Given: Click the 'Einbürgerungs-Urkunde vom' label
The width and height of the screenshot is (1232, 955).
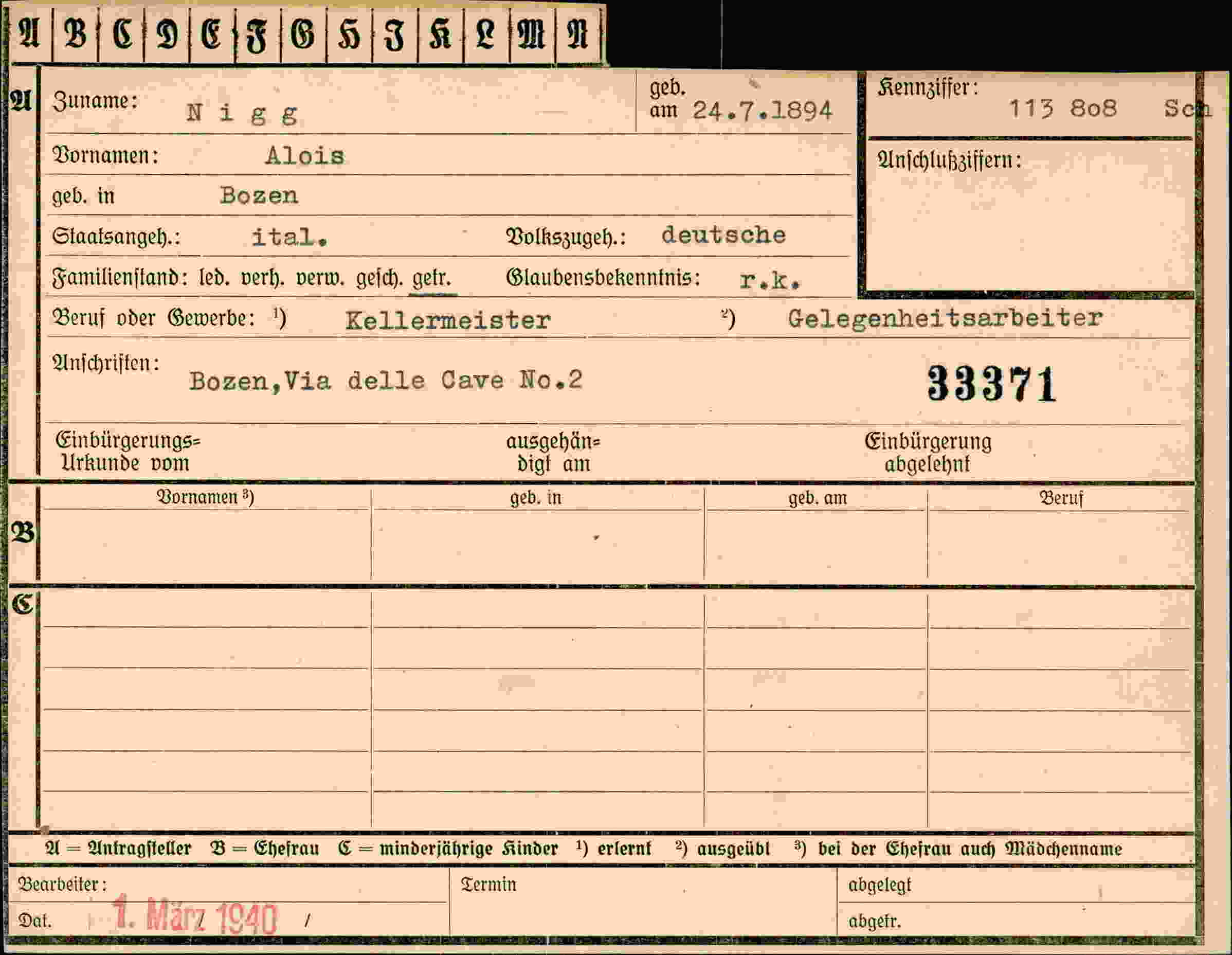Looking at the screenshot, I should tap(128, 452).
